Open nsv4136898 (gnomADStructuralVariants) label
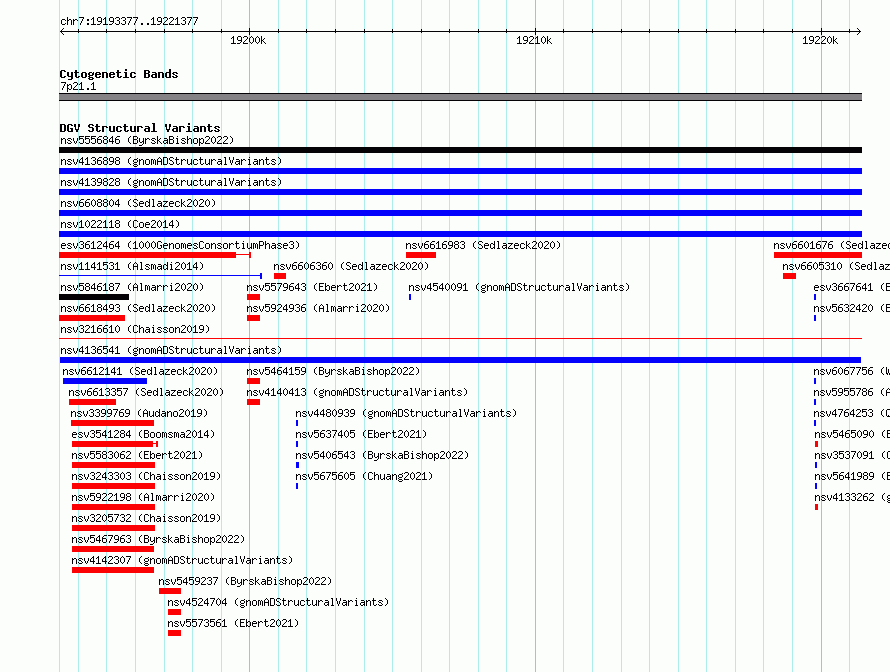The height and width of the screenshot is (672, 890). (x=171, y=161)
